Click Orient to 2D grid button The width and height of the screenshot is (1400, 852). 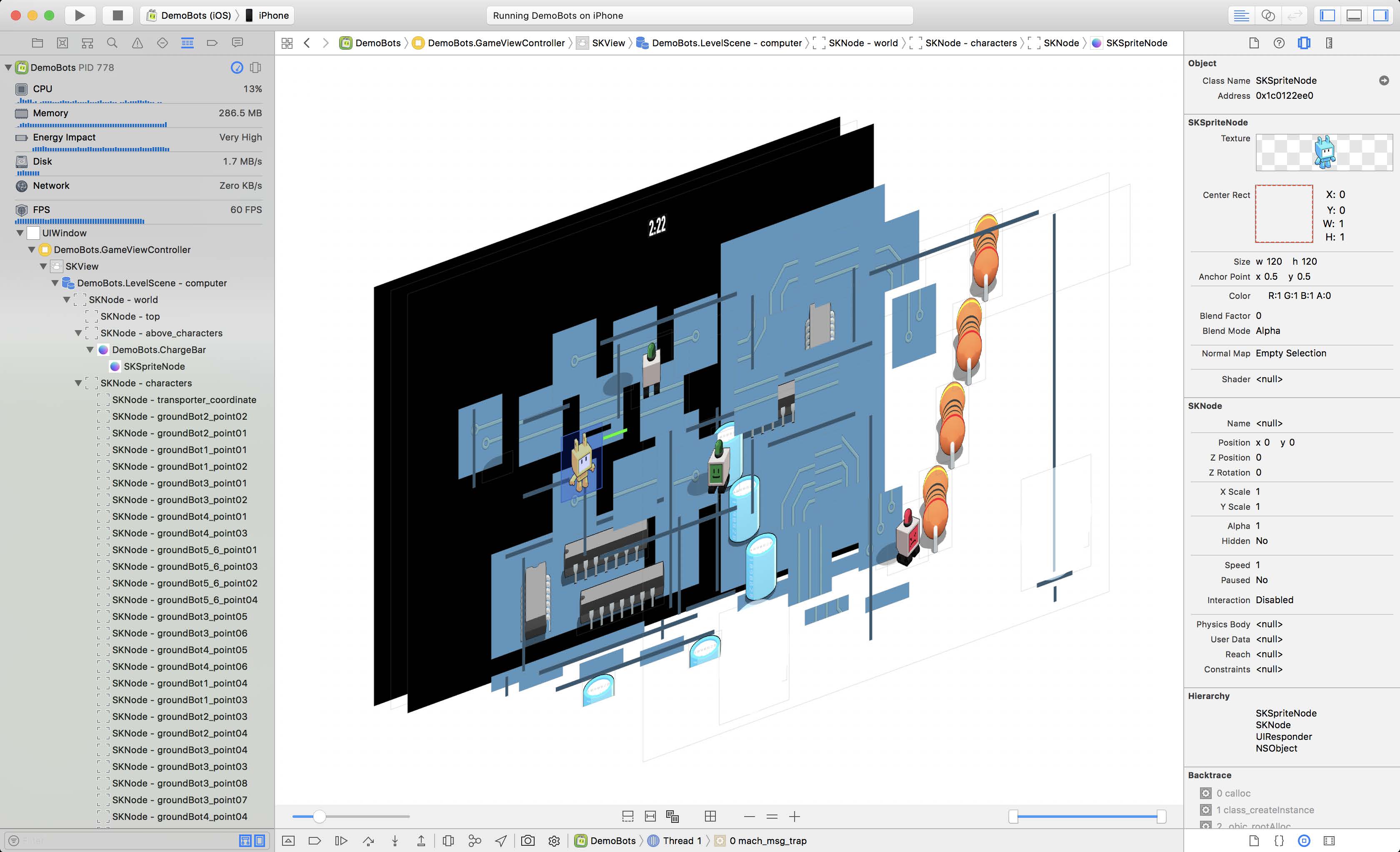710,817
